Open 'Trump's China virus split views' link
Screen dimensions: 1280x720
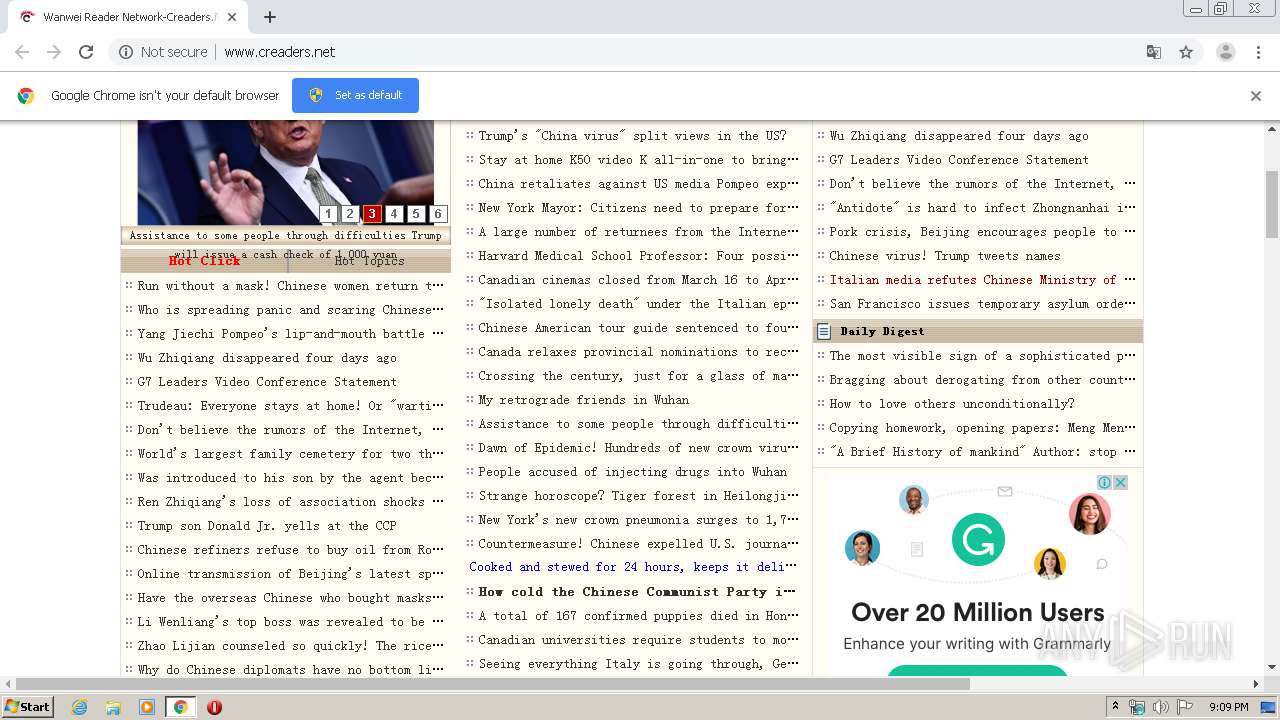[632, 136]
